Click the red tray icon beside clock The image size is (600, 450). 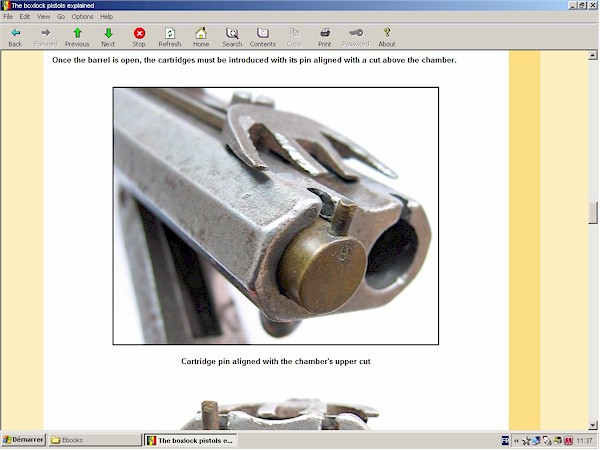point(568,441)
